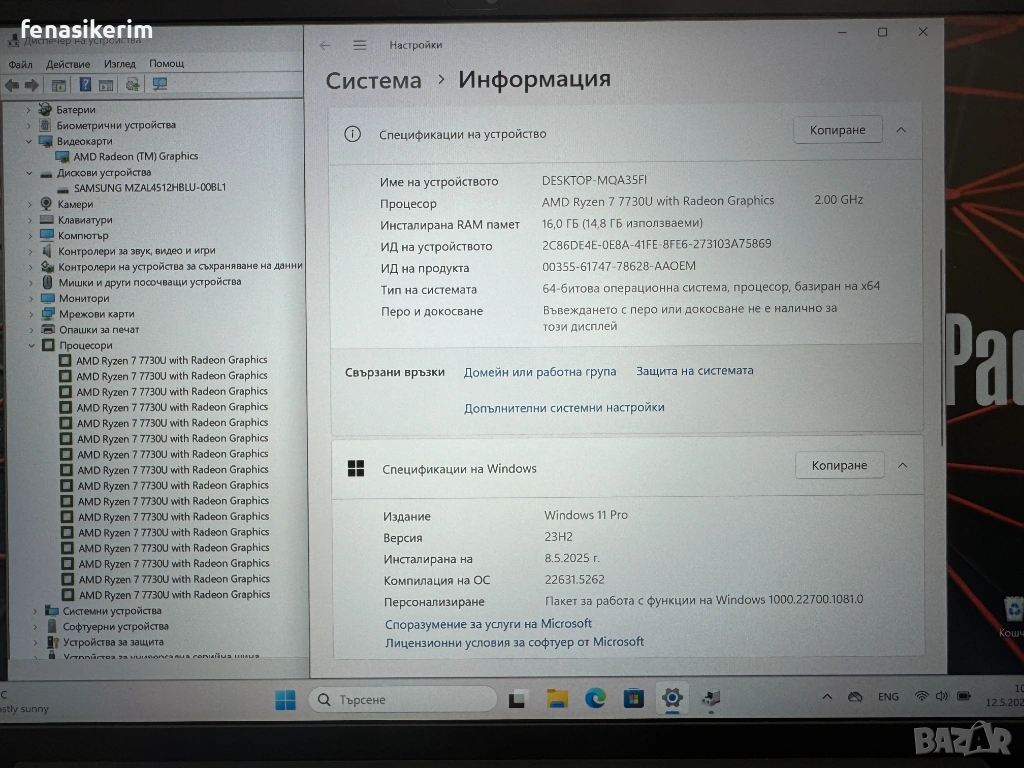Click the Windows Start button
This screenshot has width=1024, height=768.
pos(285,699)
